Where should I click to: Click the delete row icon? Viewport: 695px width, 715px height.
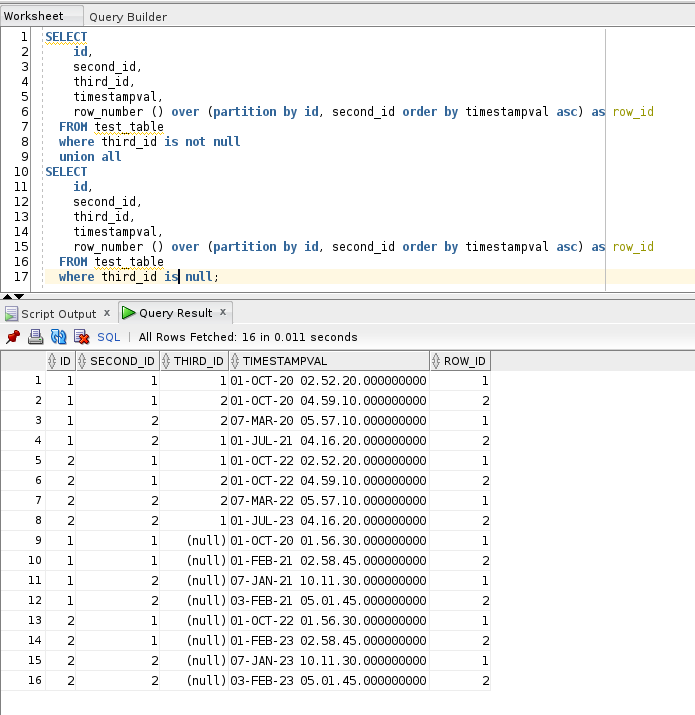[80, 337]
